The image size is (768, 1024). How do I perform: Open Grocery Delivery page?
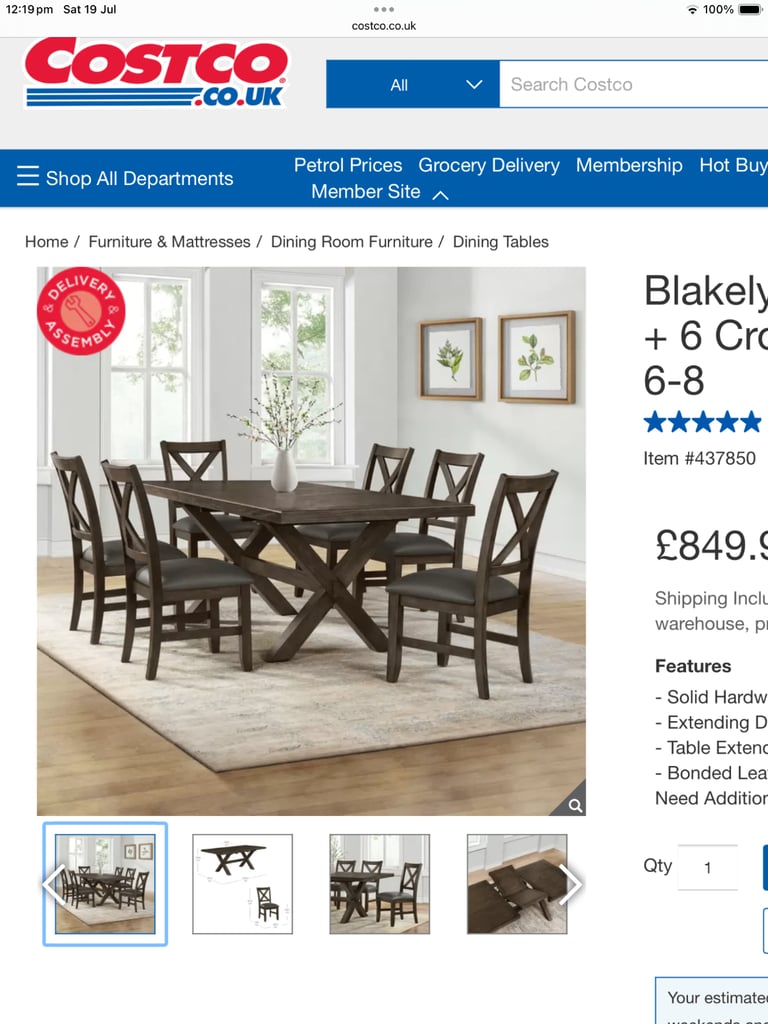tap(489, 165)
